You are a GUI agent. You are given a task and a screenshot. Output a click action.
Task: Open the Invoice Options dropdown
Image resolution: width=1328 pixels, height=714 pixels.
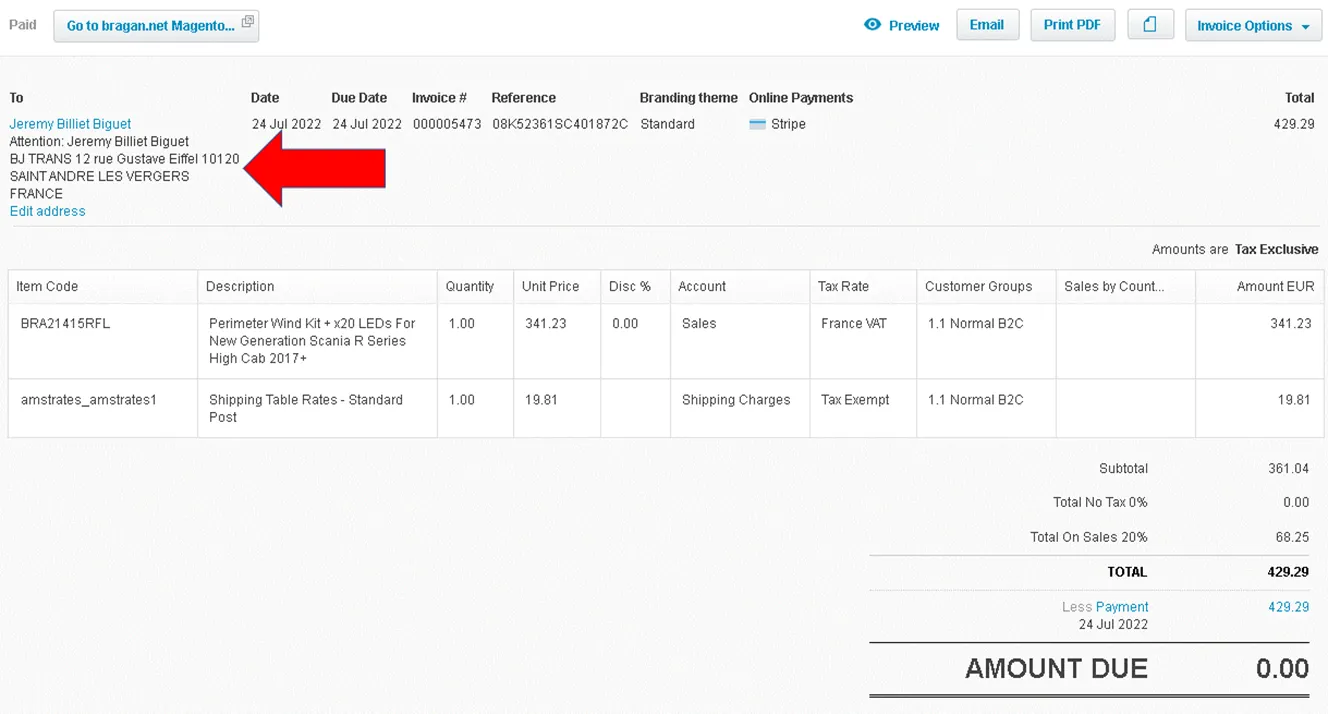coord(1254,26)
